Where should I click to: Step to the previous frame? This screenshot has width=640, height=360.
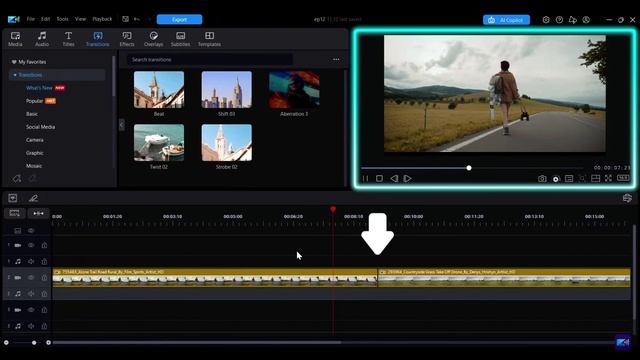click(x=393, y=178)
